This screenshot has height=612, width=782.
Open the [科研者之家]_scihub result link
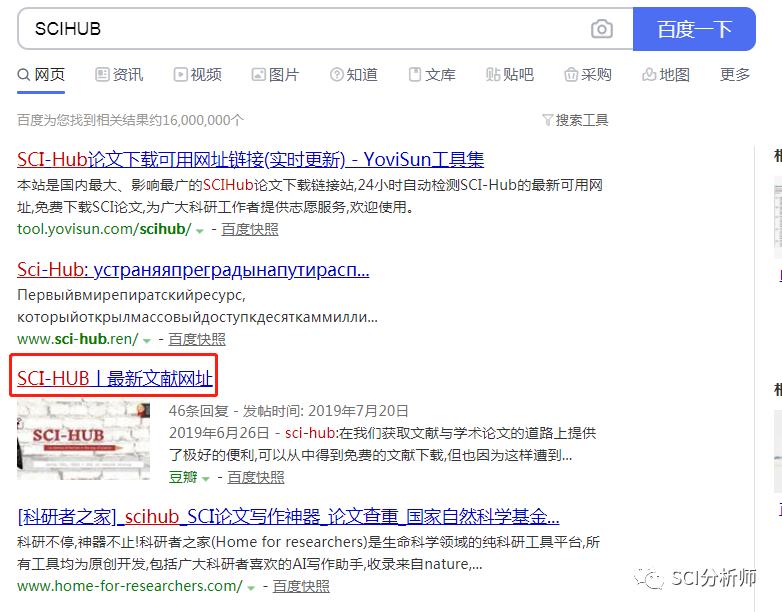tap(288, 517)
